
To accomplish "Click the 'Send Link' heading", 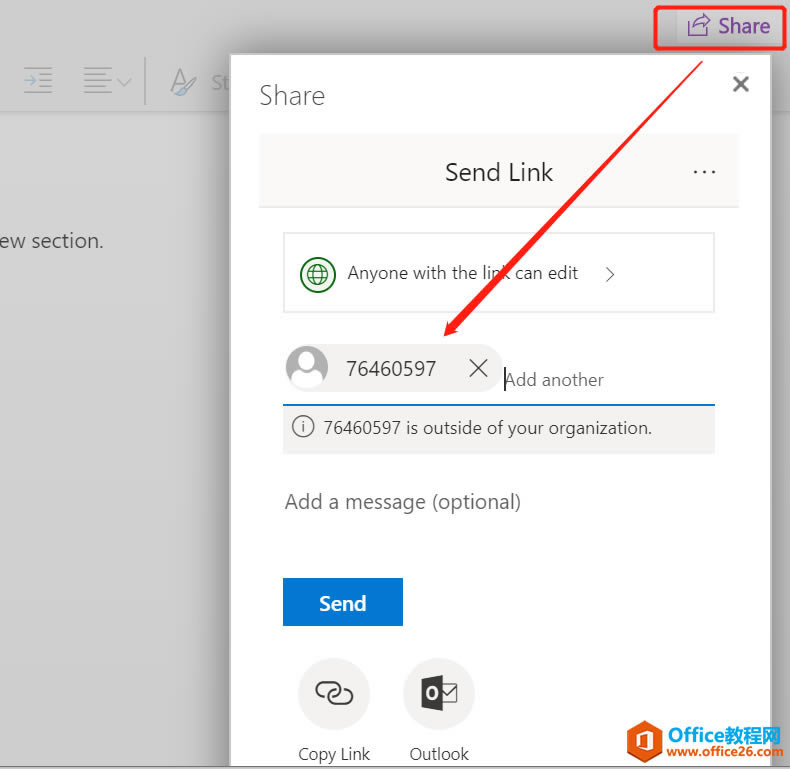I will click(499, 172).
